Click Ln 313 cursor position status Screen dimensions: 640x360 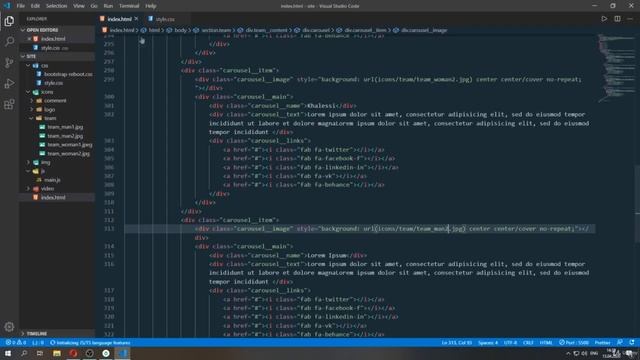tap(457, 342)
